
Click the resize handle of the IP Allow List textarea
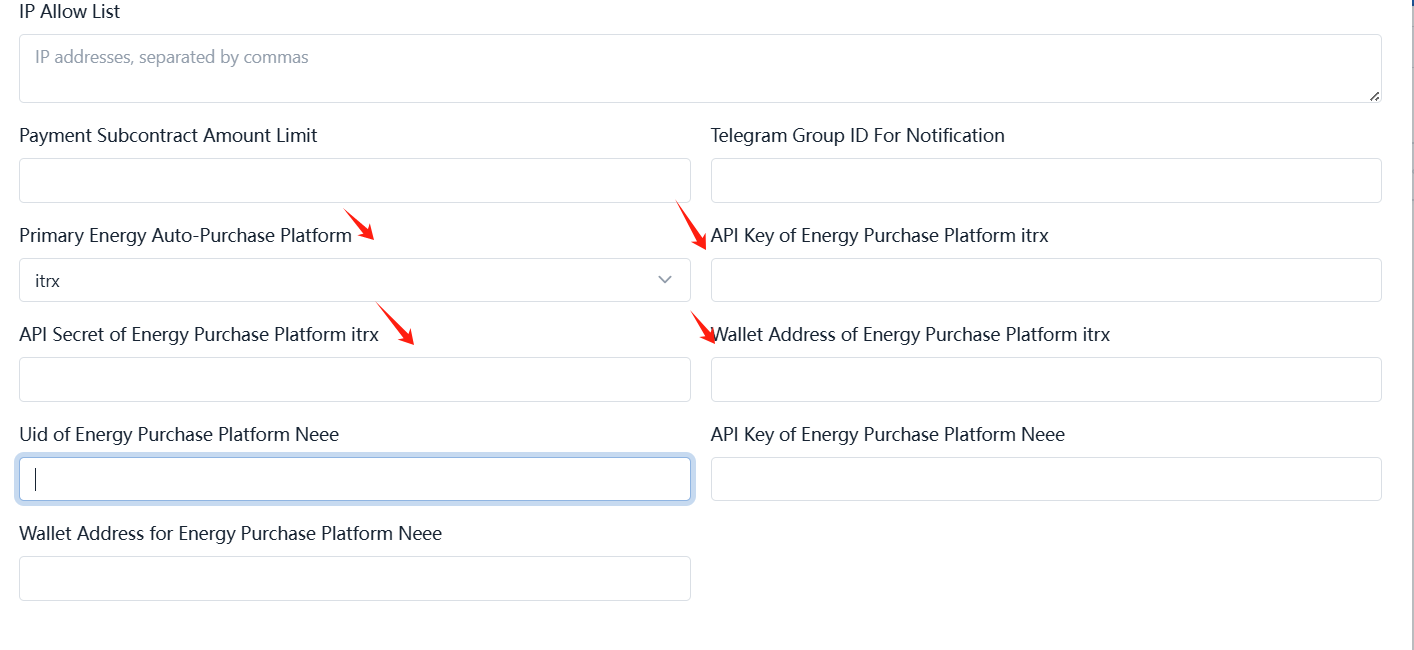pyautogui.click(x=1374, y=95)
